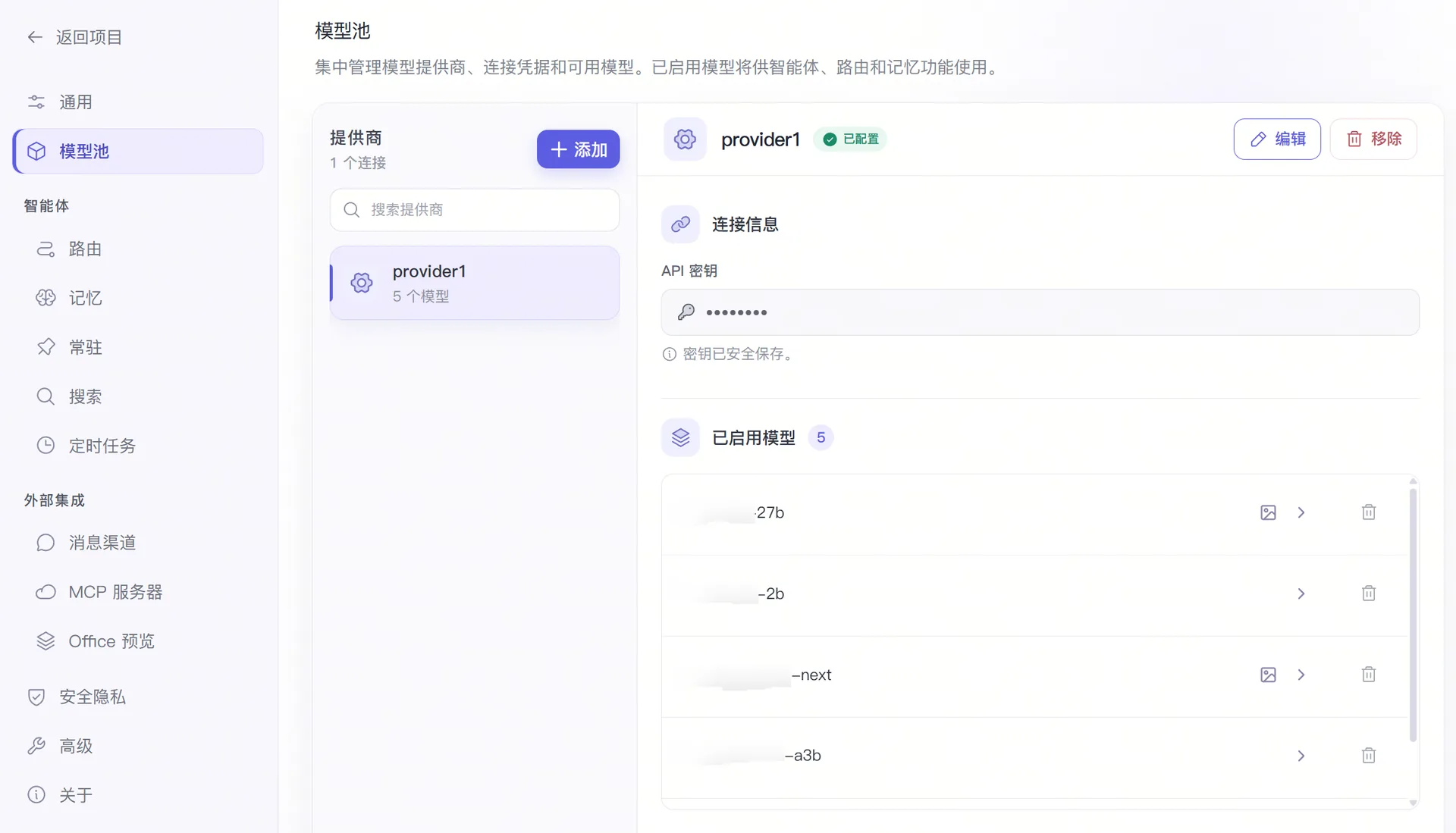Click the 添加 provider button
The height and width of the screenshot is (833, 1456).
578,149
